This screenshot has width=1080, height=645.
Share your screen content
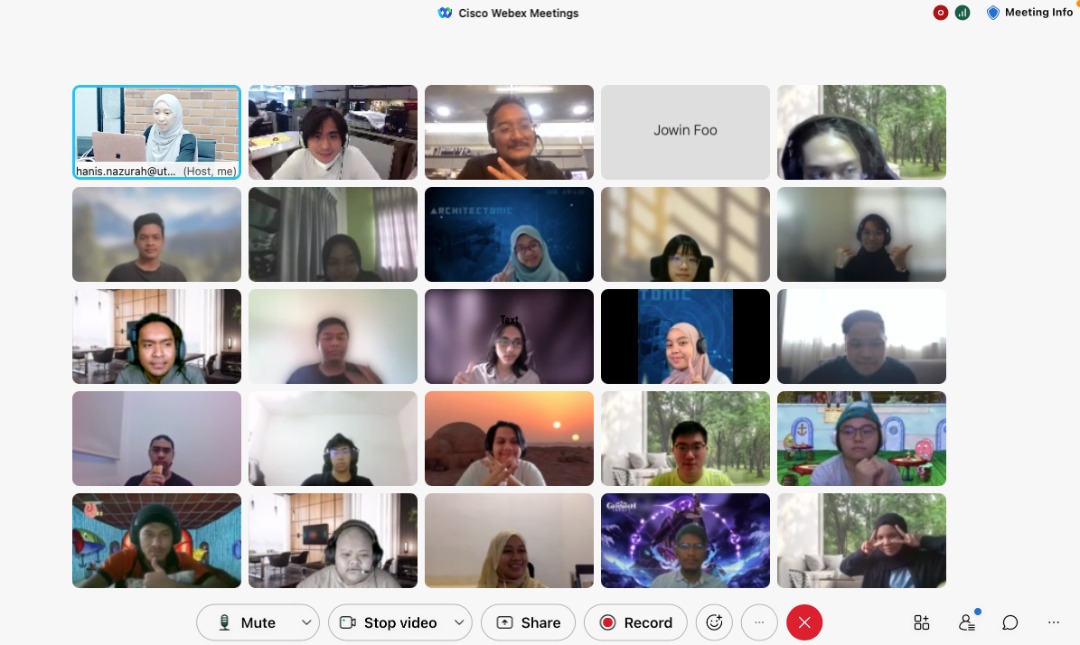(528, 622)
